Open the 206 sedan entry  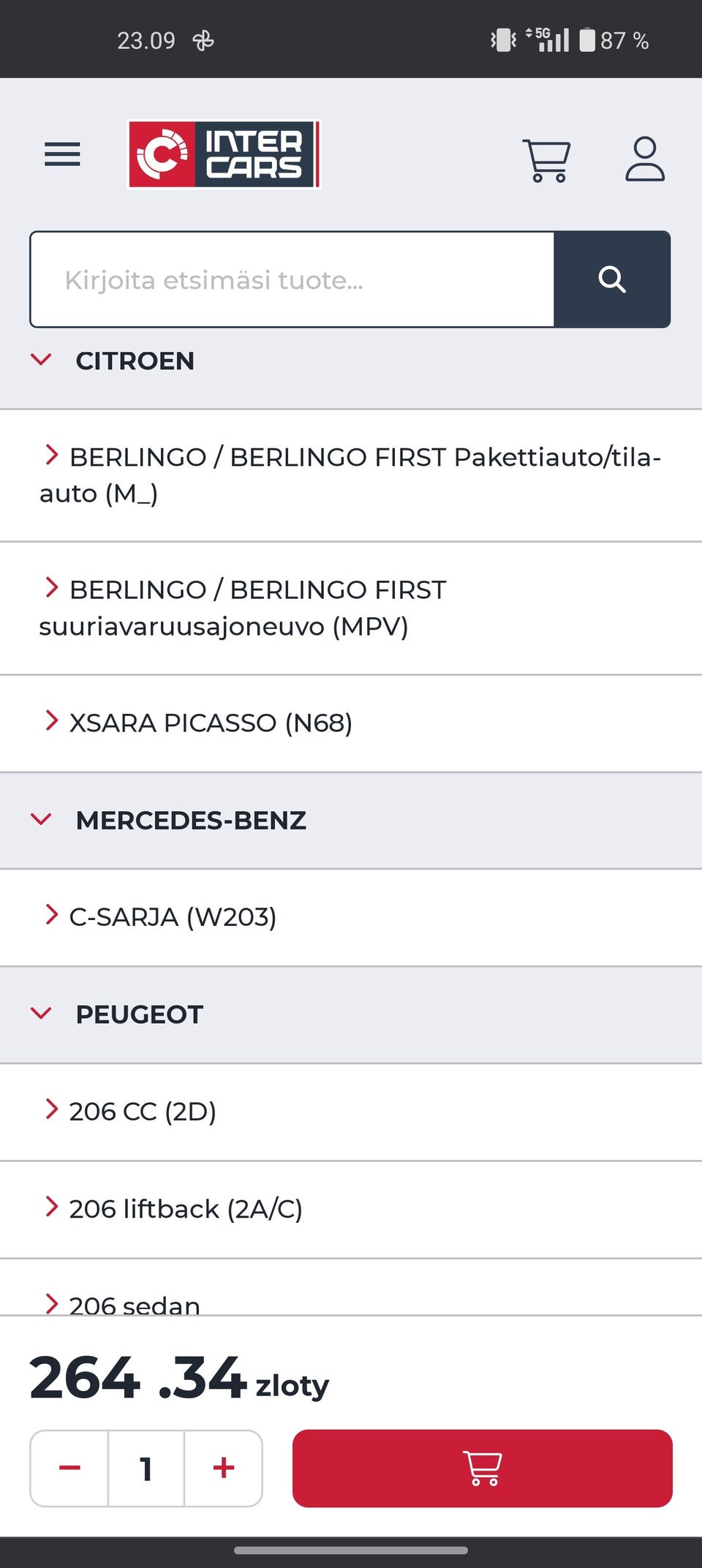pos(135,1303)
